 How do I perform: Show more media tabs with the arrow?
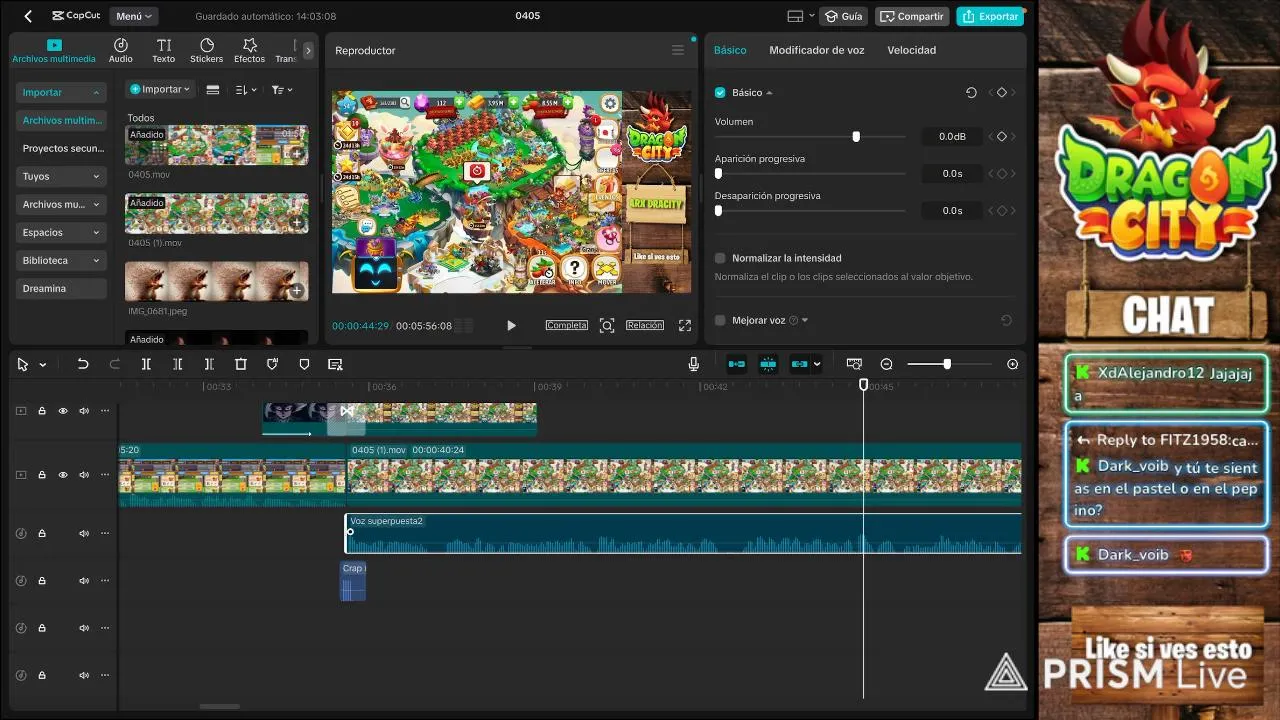coord(308,50)
